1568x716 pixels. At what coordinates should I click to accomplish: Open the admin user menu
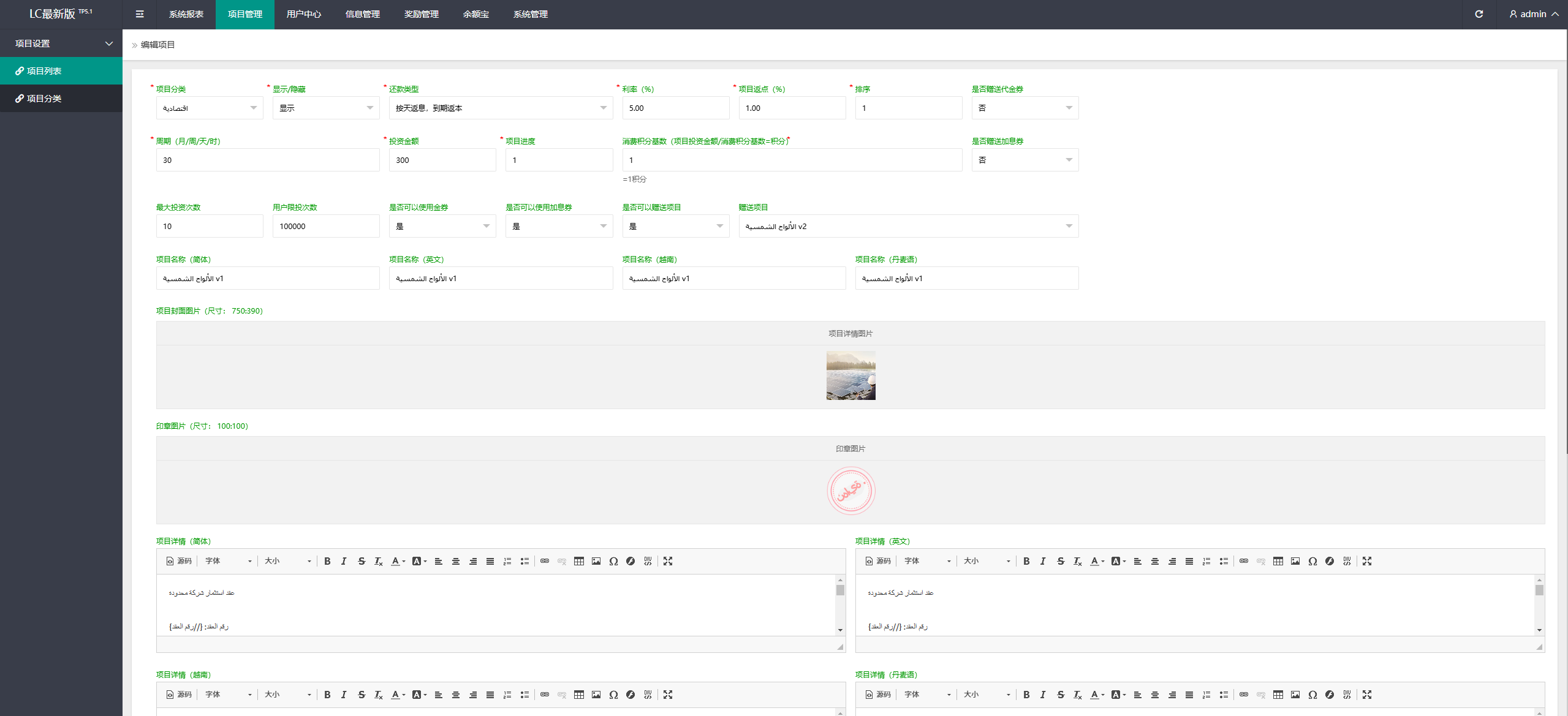point(1534,14)
